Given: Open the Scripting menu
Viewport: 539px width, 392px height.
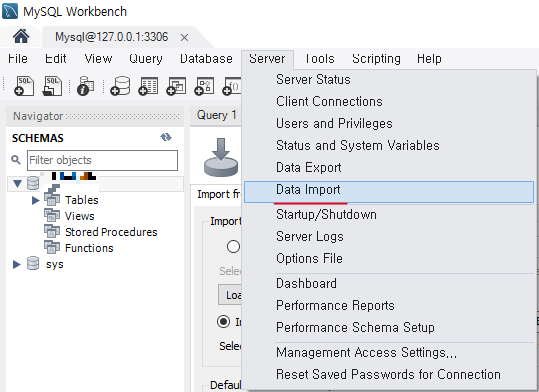Looking at the screenshot, I should coord(376,59).
